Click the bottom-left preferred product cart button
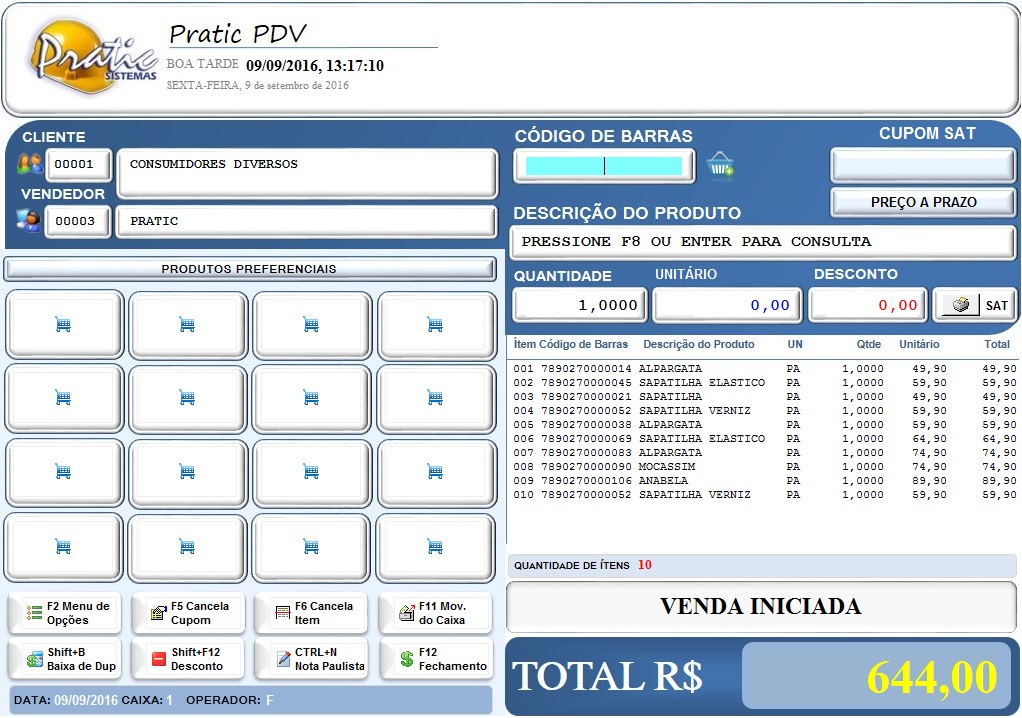This screenshot has width=1022, height=718. pyautogui.click(x=64, y=547)
